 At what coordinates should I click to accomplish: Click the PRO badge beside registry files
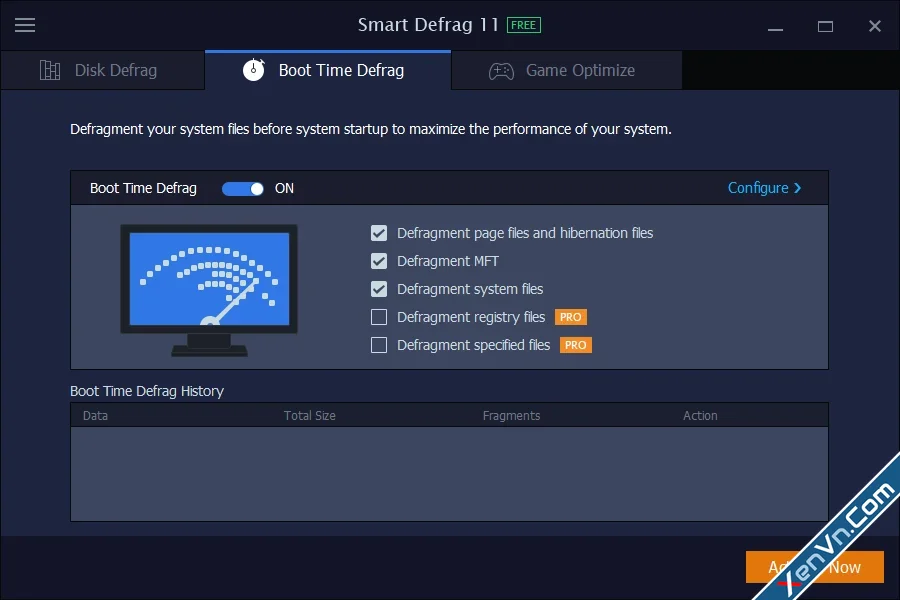(571, 317)
